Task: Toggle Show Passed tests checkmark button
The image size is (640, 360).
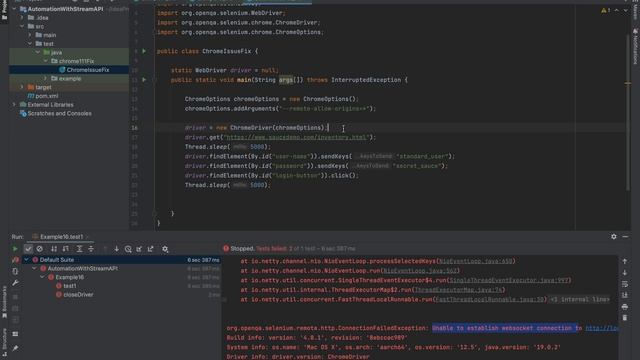Action: click(x=28, y=249)
